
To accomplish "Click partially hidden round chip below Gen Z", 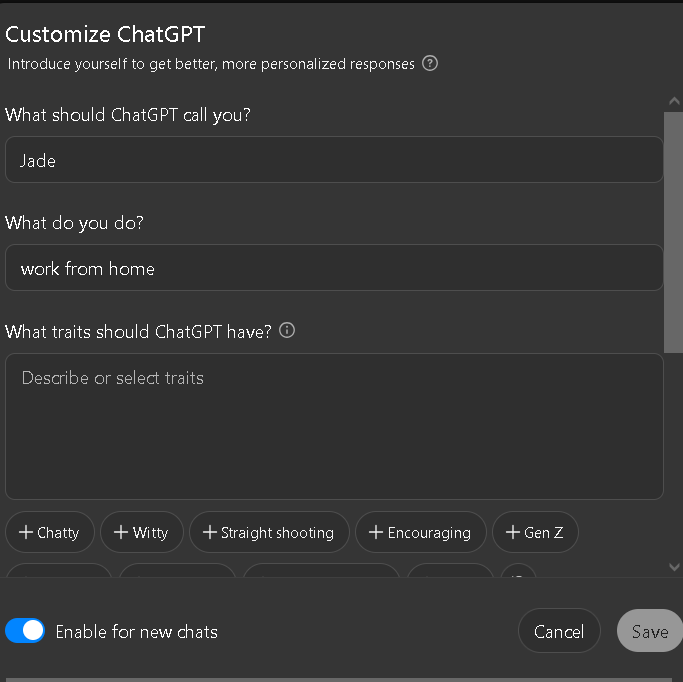I will (x=518, y=571).
